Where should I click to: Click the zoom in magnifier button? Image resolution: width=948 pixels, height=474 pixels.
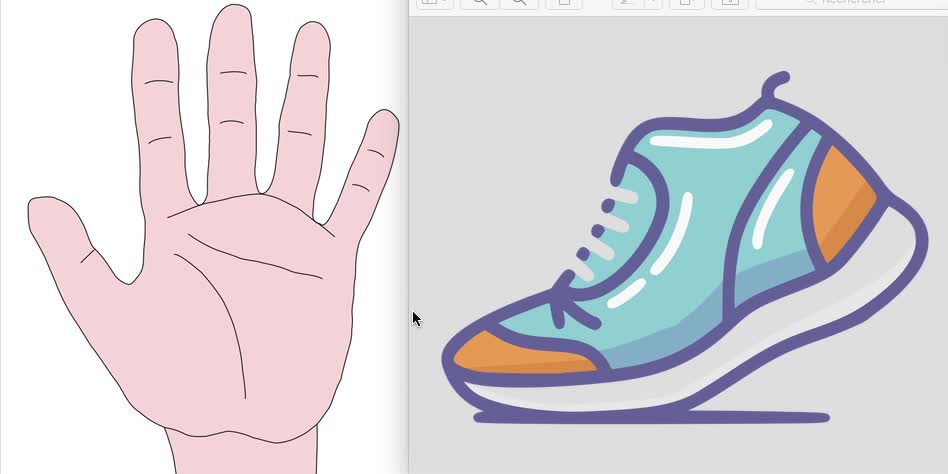[518, 3]
